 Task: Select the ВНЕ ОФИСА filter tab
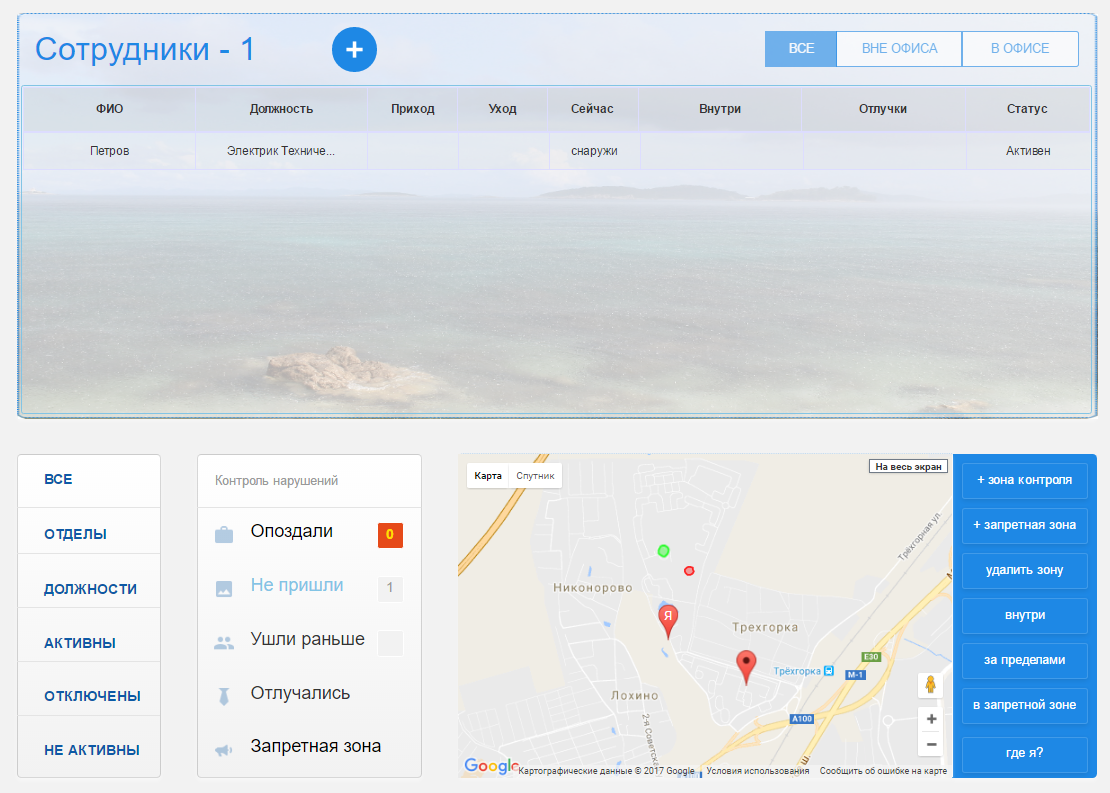point(899,49)
